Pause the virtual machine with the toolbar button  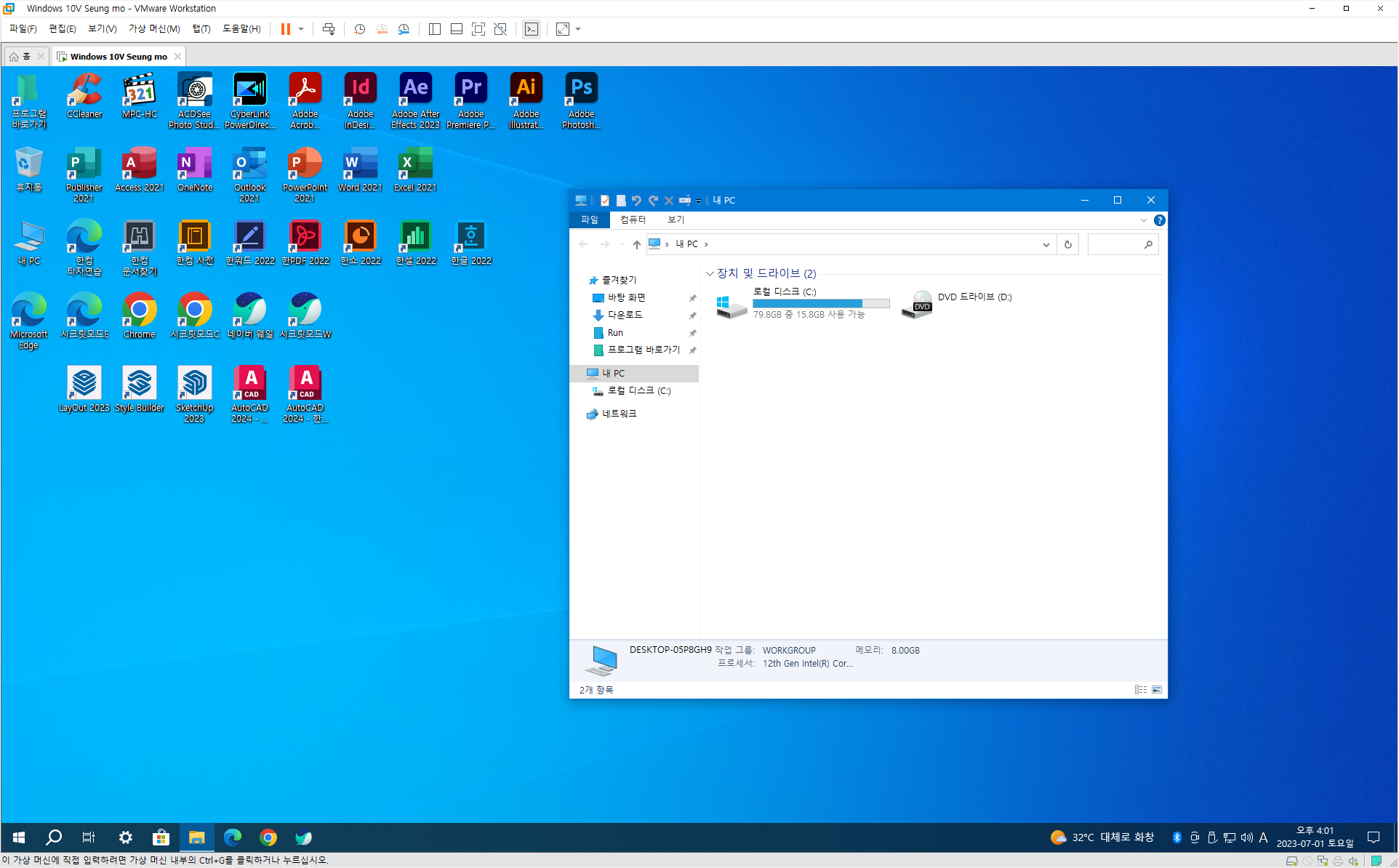click(286, 29)
